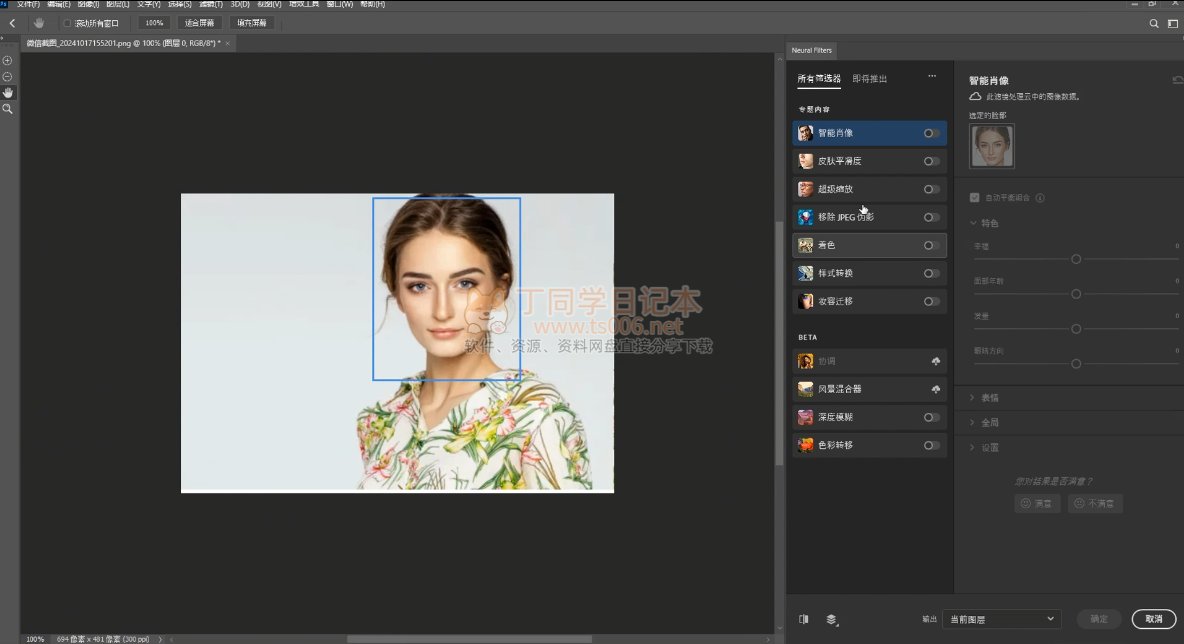The image size is (1184, 644).
Task: Click the zoom in (plus) tool icon
Action: tap(8, 61)
